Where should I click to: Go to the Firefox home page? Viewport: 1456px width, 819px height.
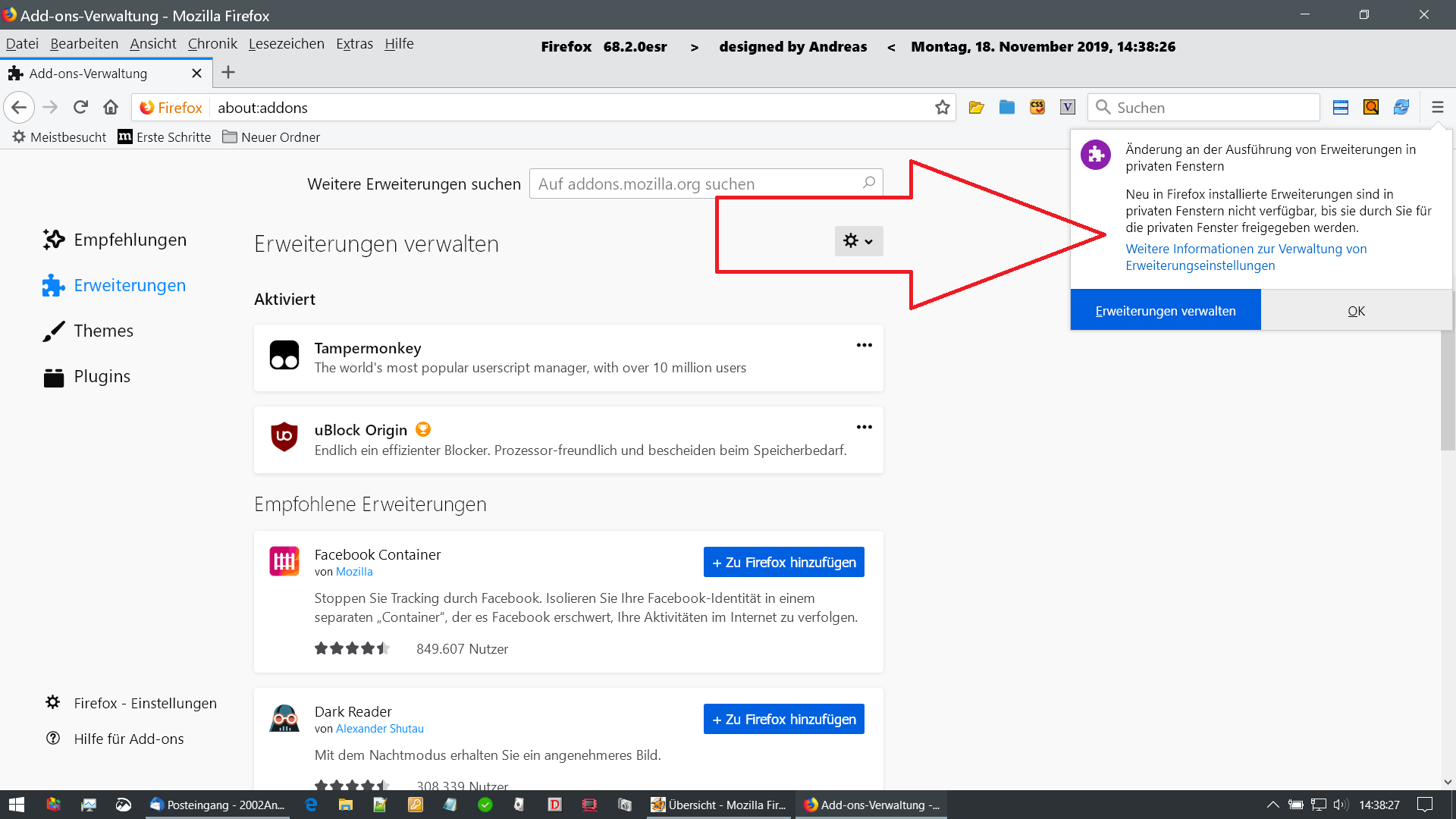pyautogui.click(x=111, y=108)
